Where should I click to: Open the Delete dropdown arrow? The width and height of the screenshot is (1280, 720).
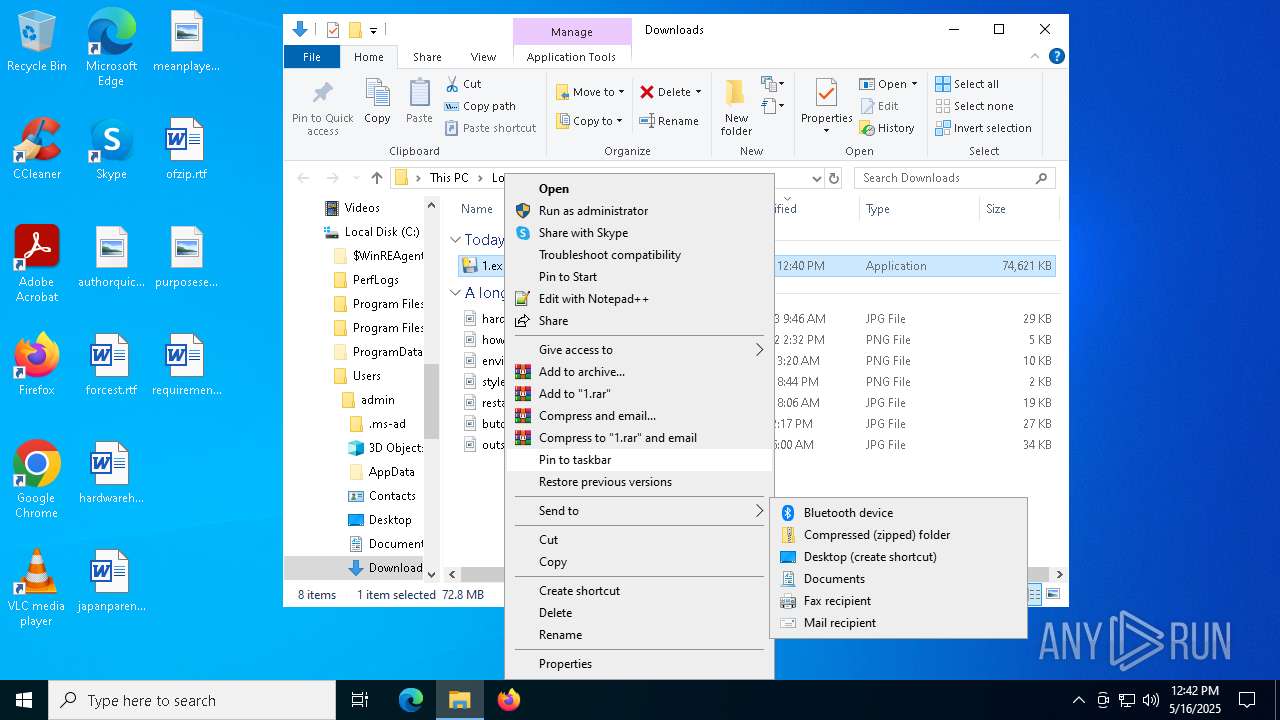[698, 92]
